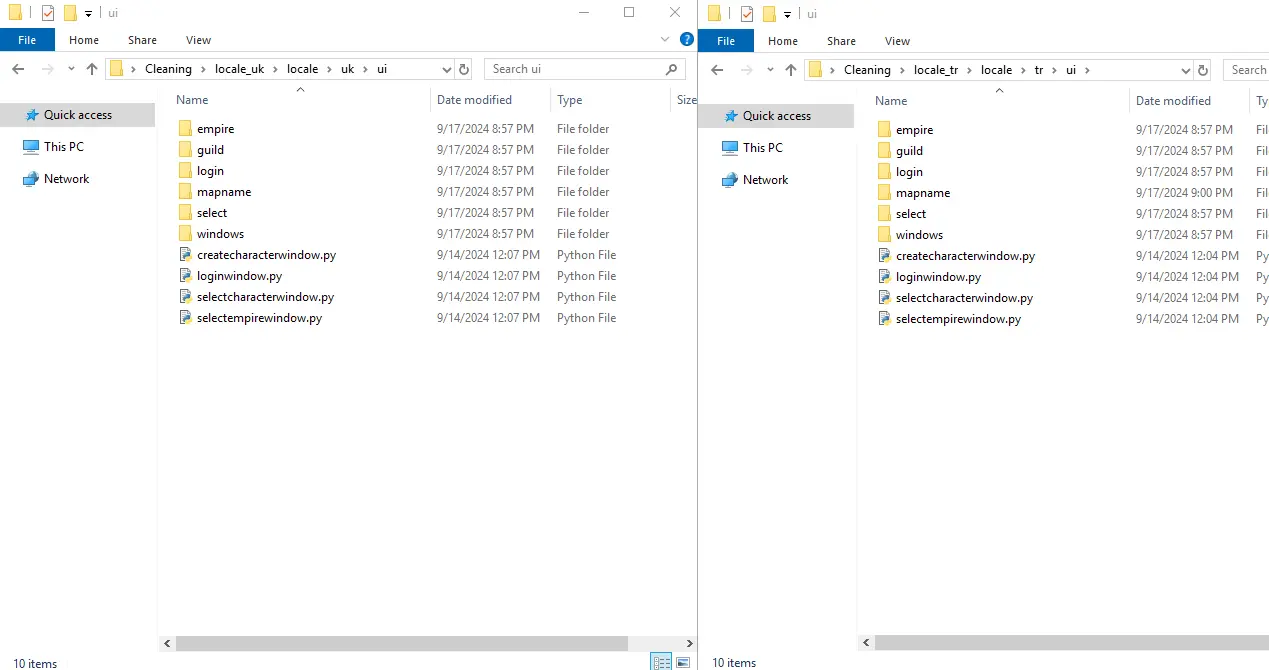Select the mapname folder modified at 9:00 PM
The height and width of the screenshot is (670, 1269).
click(x=922, y=193)
